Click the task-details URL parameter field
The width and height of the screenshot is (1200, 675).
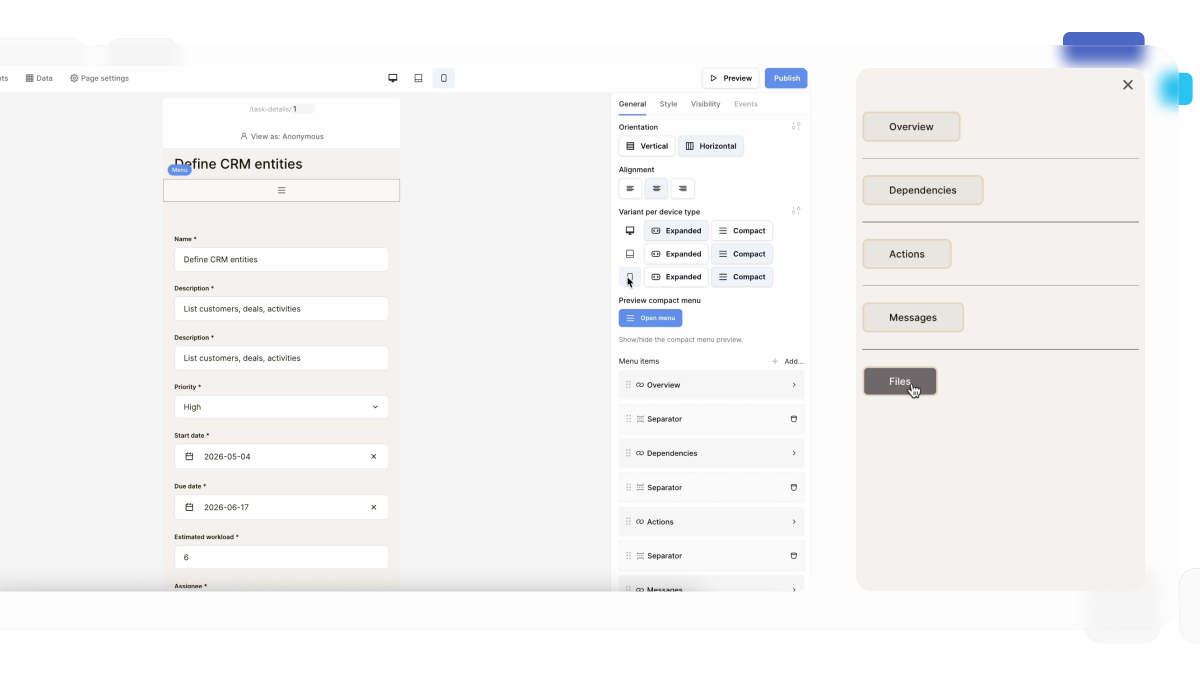tap(302, 109)
